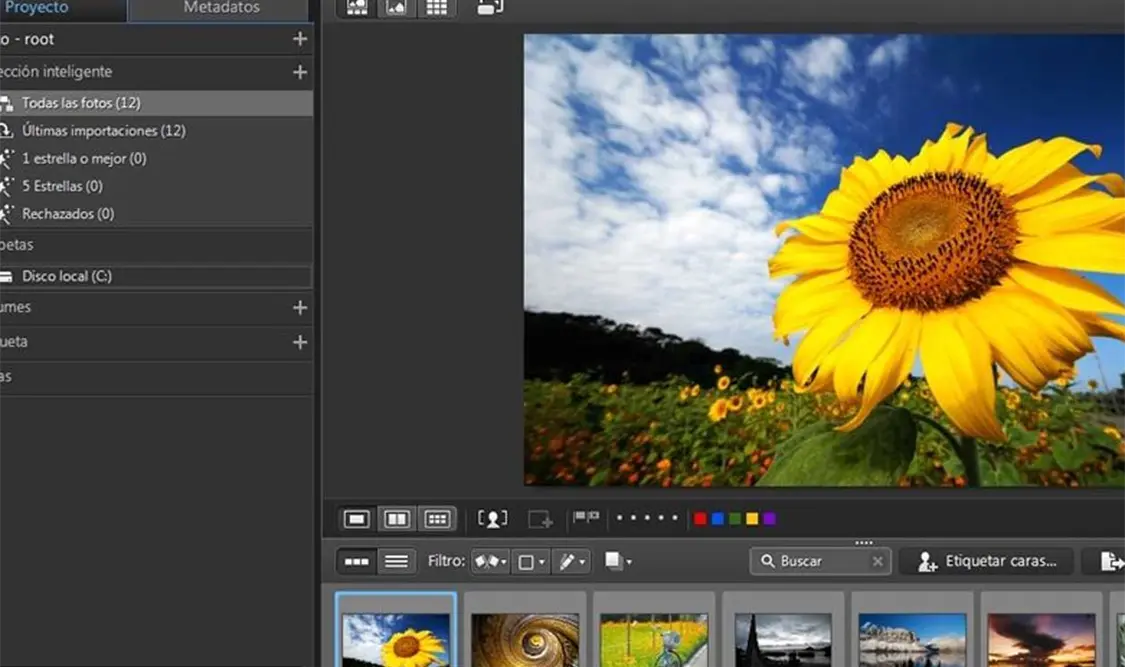Select the spiral staircase thumbnail
Image resolution: width=1125 pixels, height=667 pixels.
pos(525,638)
